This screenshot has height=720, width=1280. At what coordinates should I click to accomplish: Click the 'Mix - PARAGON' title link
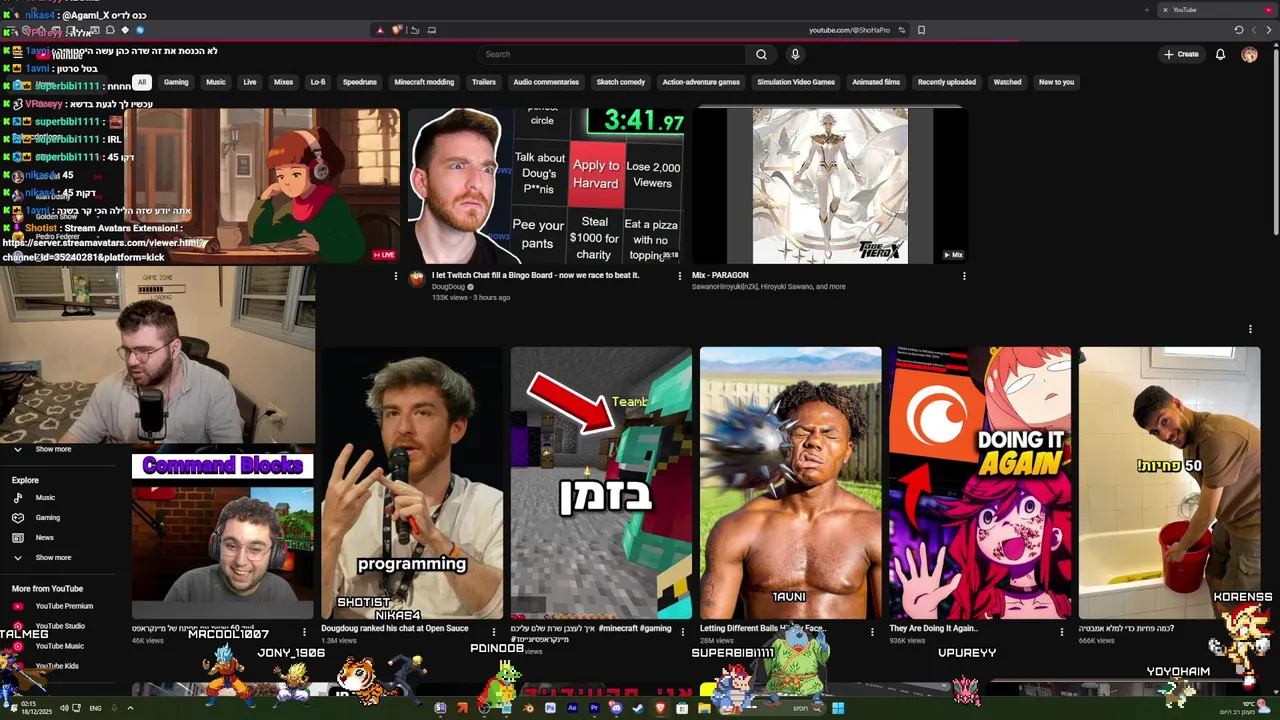coord(720,275)
